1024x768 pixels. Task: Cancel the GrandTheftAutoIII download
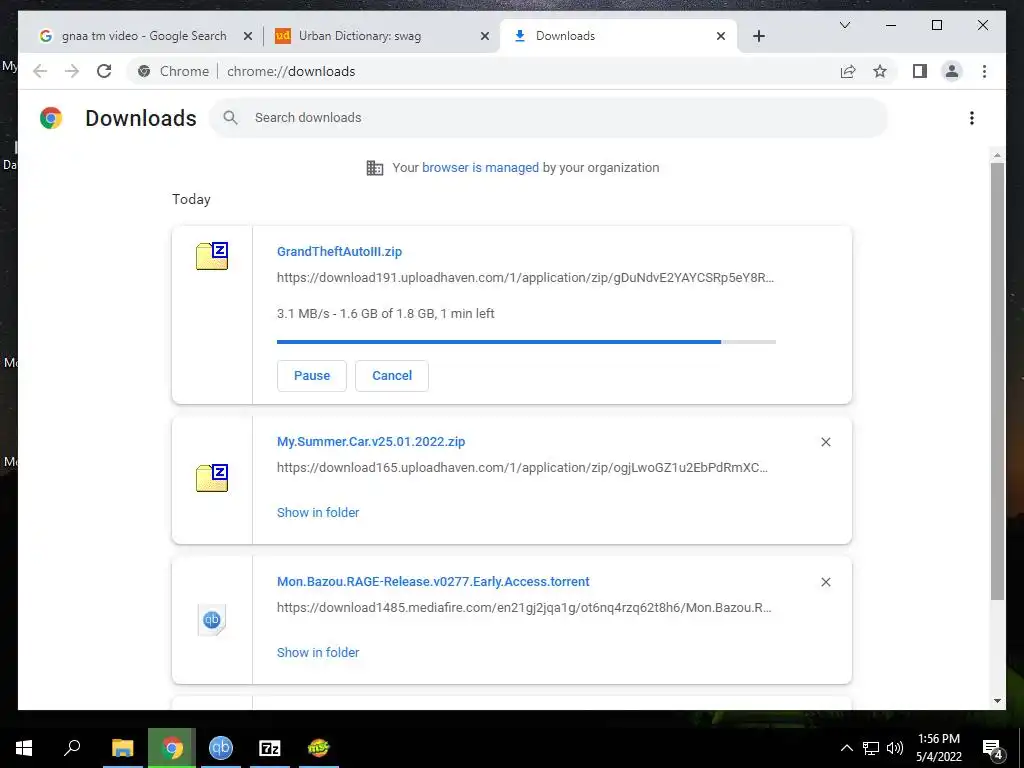click(x=392, y=376)
